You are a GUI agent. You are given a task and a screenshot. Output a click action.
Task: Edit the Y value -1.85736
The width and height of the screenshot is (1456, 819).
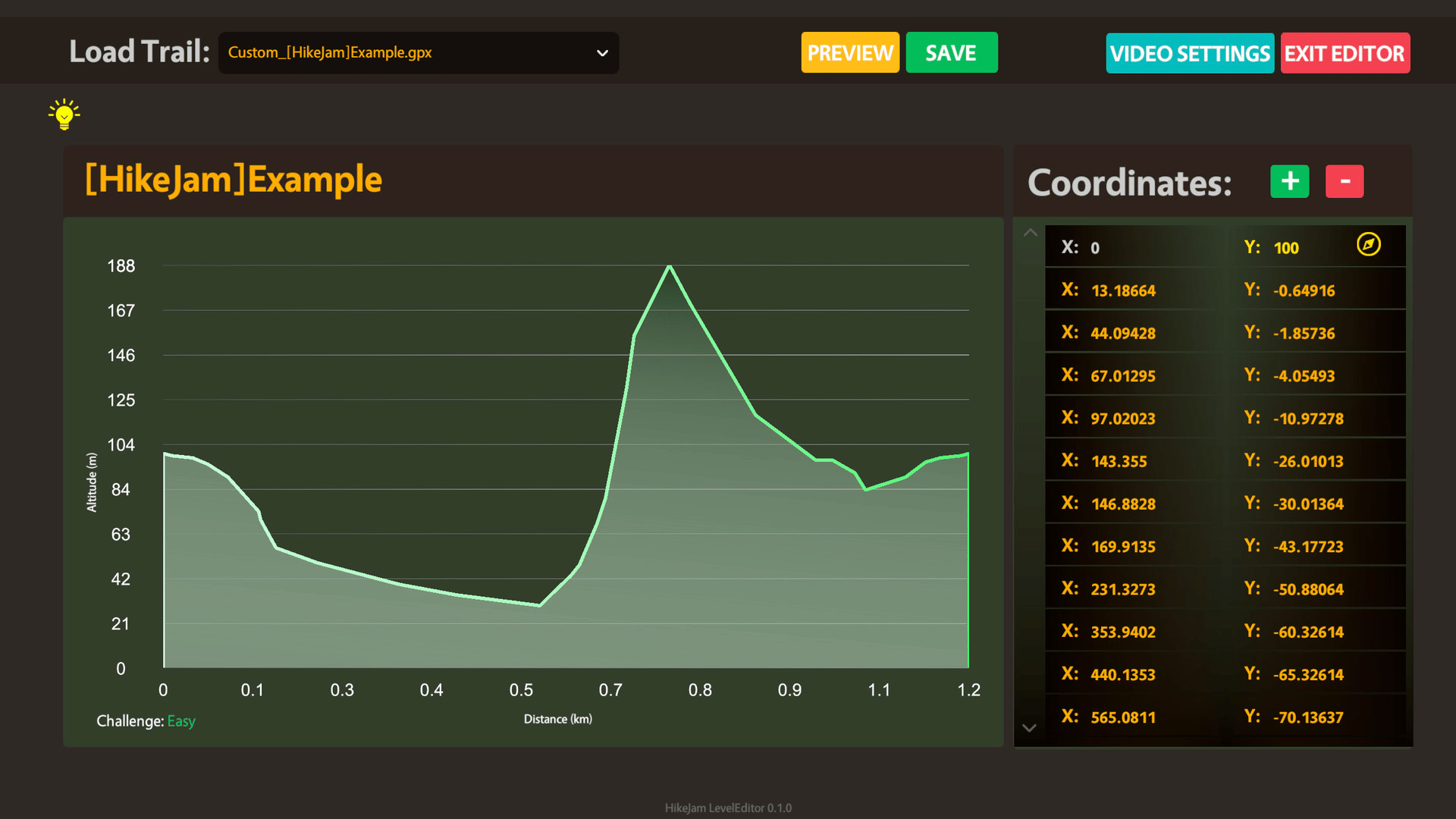[x=1304, y=333]
